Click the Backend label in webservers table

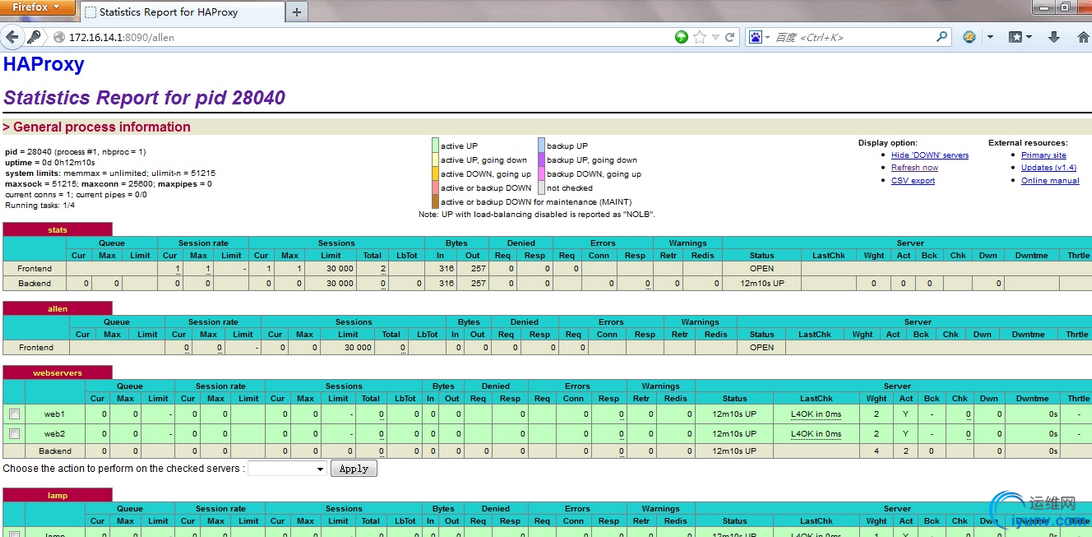55,451
